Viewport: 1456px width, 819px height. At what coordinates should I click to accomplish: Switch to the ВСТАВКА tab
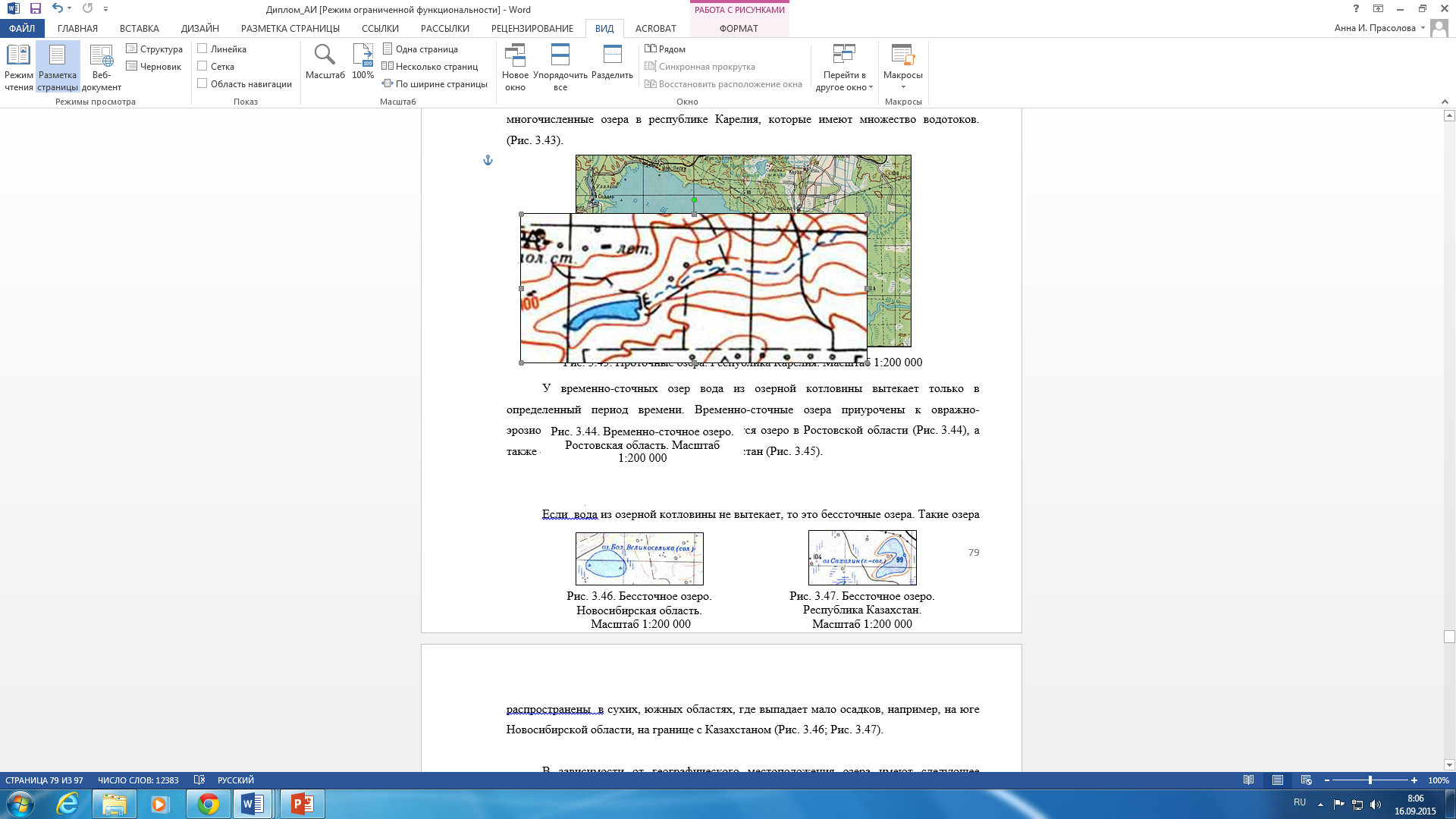[140, 29]
